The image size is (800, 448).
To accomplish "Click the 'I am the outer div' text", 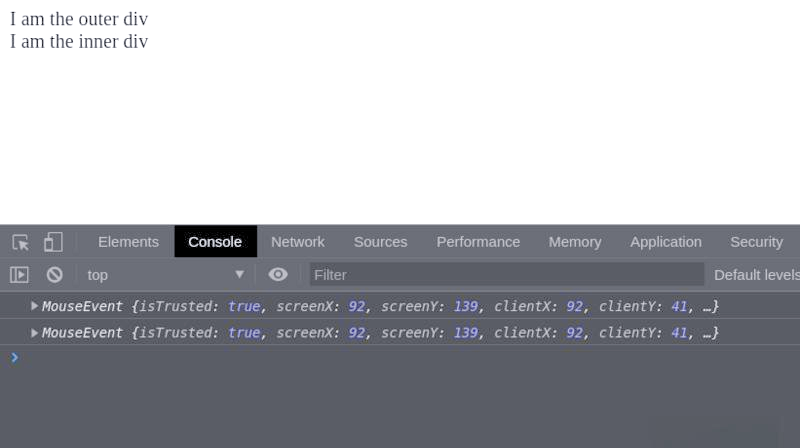I will pyautogui.click(x=79, y=19).
